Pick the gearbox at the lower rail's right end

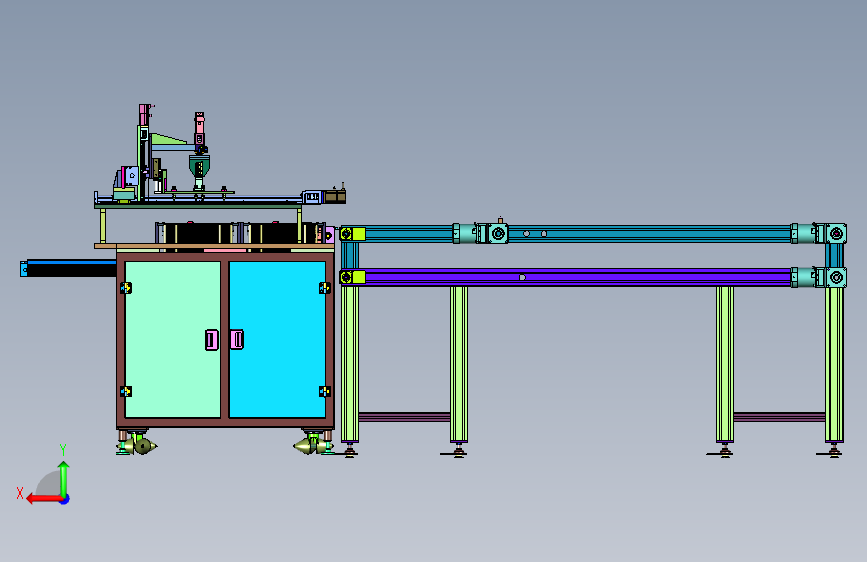tap(835, 277)
